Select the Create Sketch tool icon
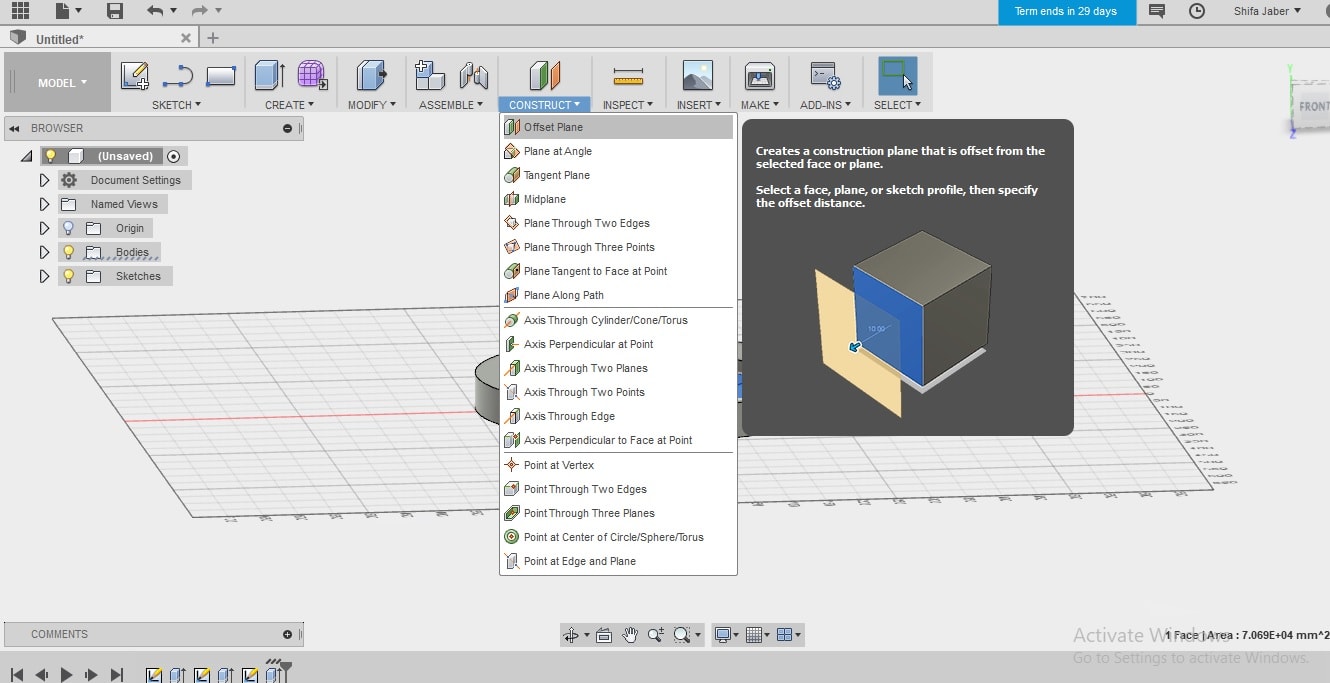 tap(134, 76)
